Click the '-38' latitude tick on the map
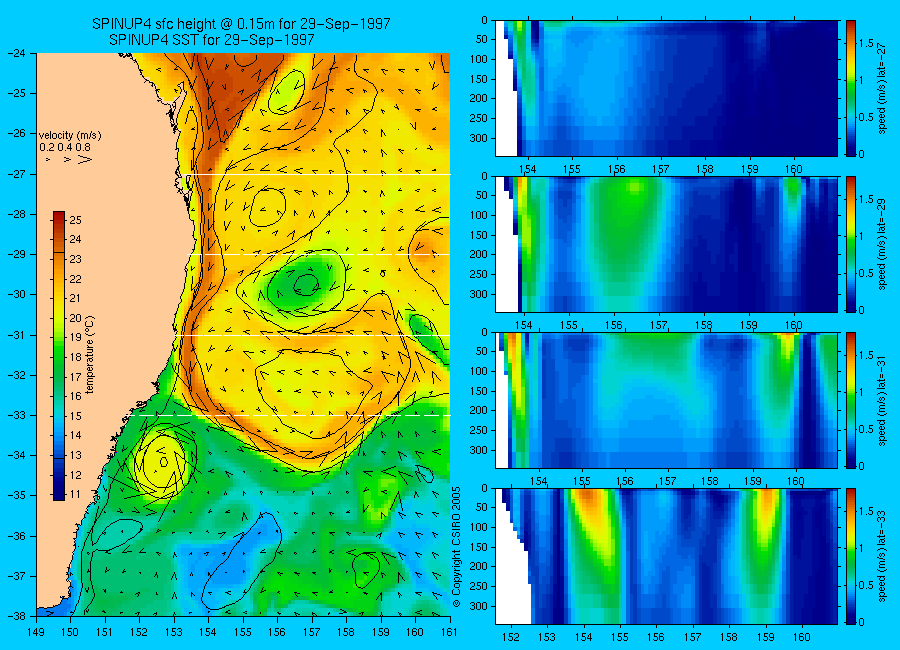 (x=17, y=616)
